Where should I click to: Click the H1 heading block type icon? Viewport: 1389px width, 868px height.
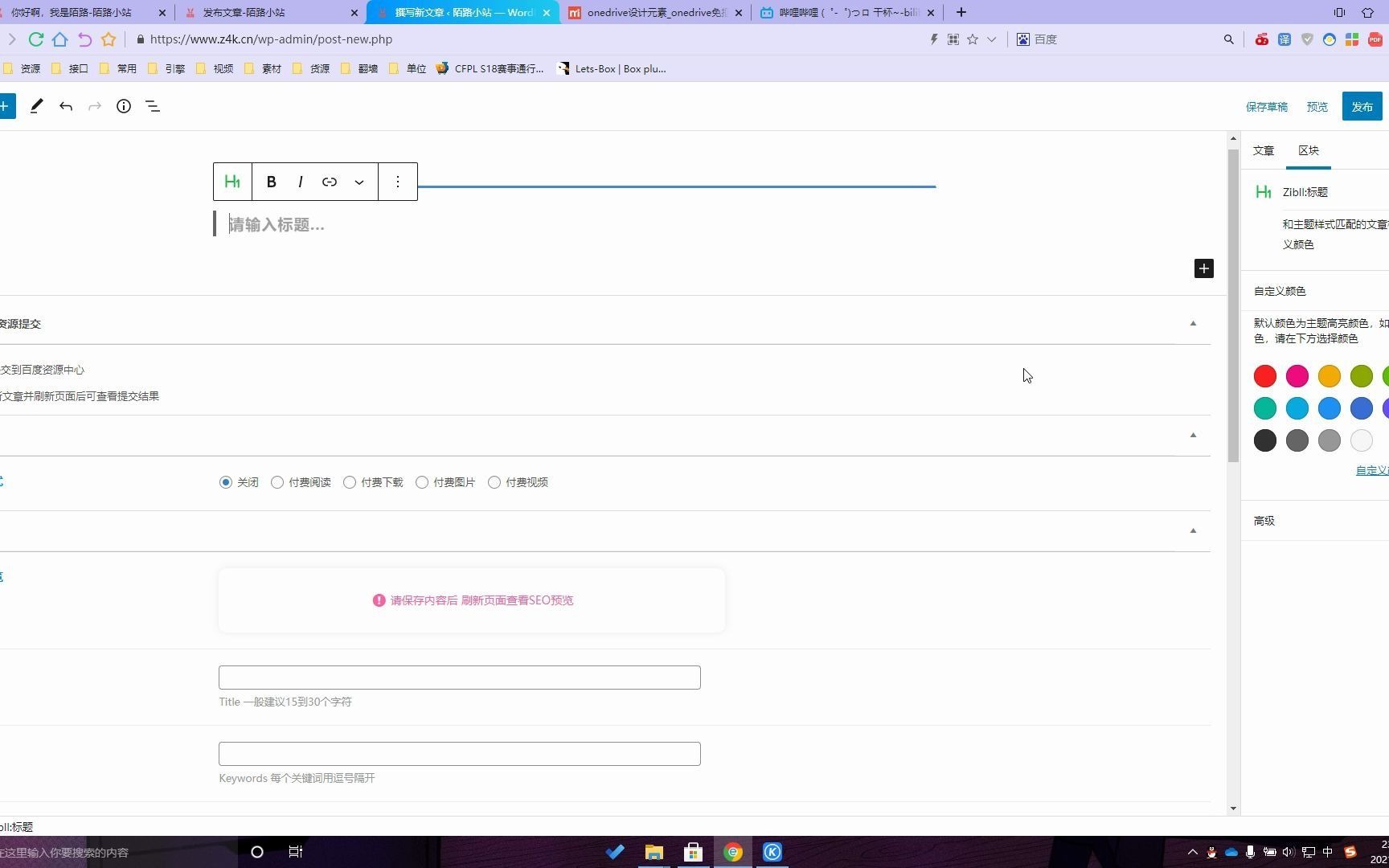coord(232,182)
